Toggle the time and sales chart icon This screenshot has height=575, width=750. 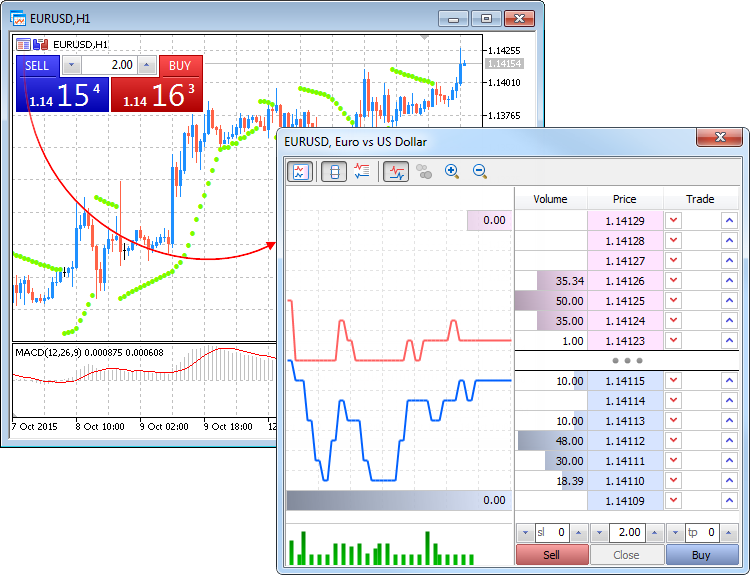(x=397, y=171)
